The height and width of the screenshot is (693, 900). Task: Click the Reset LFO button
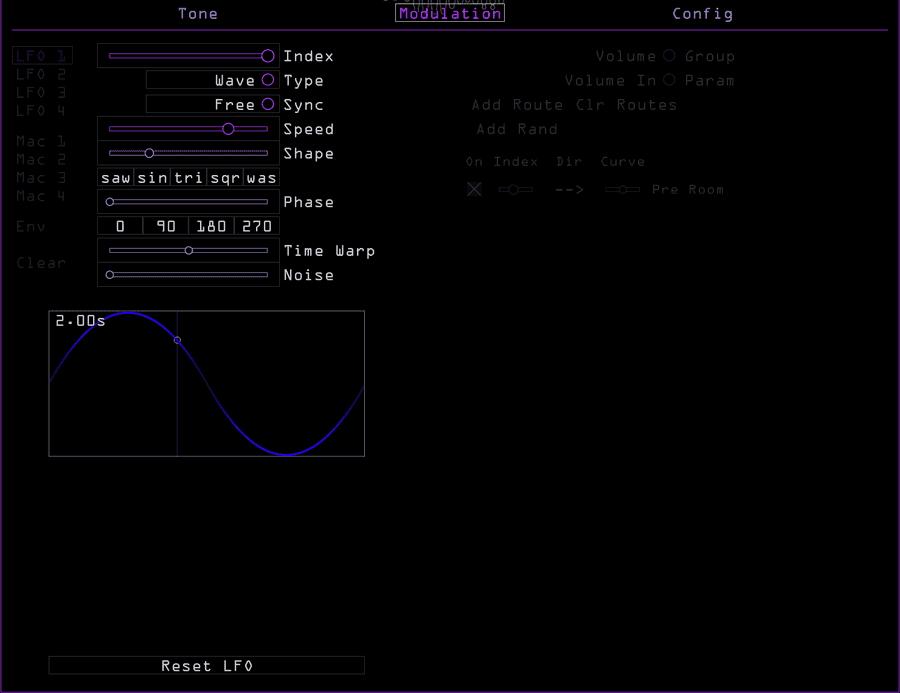coord(207,665)
